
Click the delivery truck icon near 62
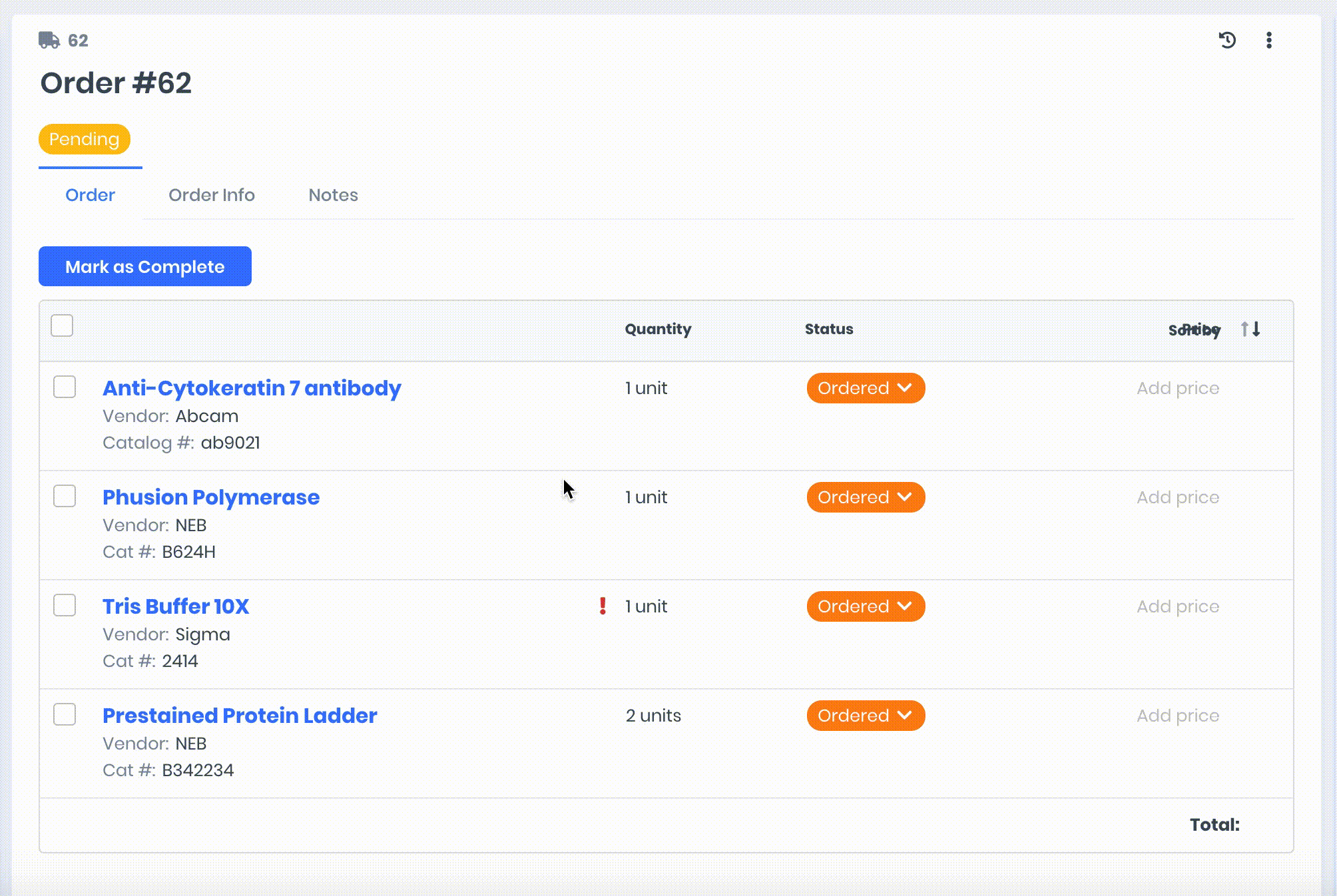49,41
